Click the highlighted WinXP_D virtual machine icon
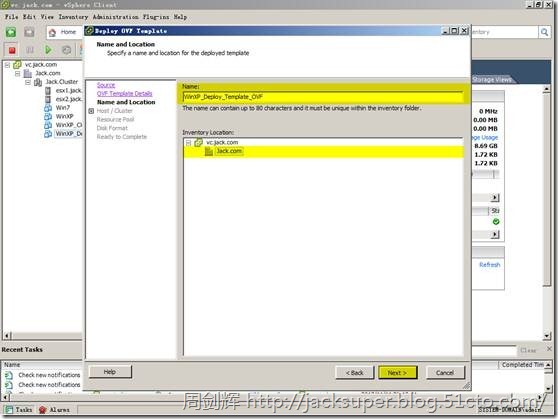The width and height of the screenshot is (558, 419). coord(48,134)
